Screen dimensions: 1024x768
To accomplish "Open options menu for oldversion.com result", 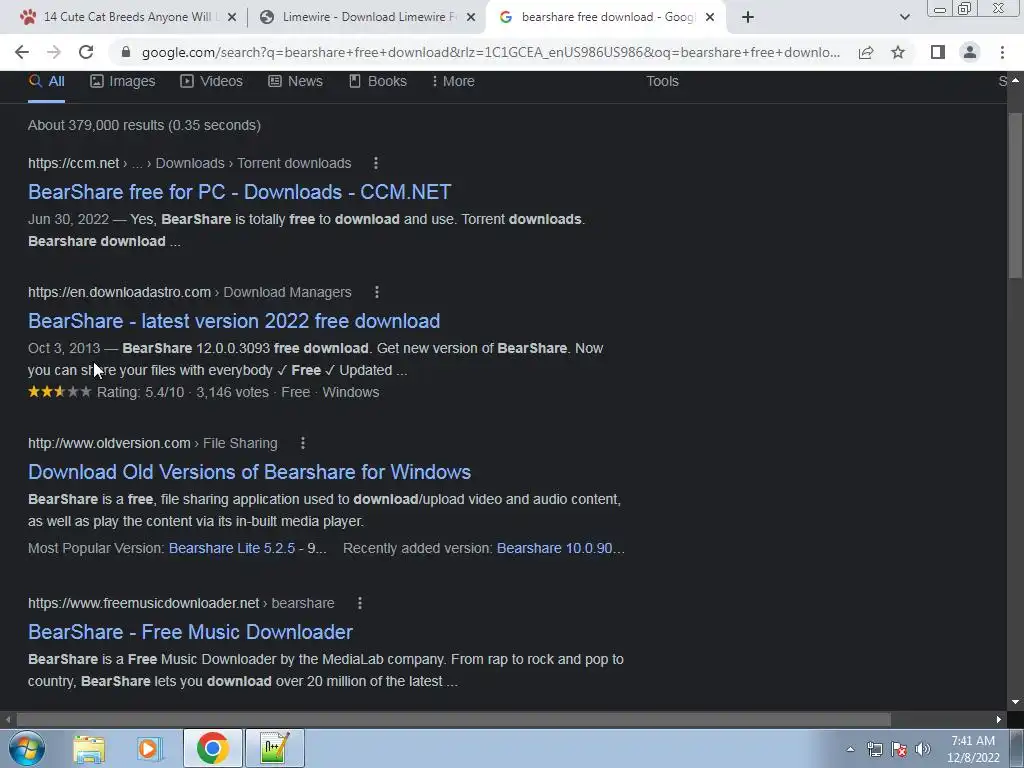I will (x=302, y=443).
